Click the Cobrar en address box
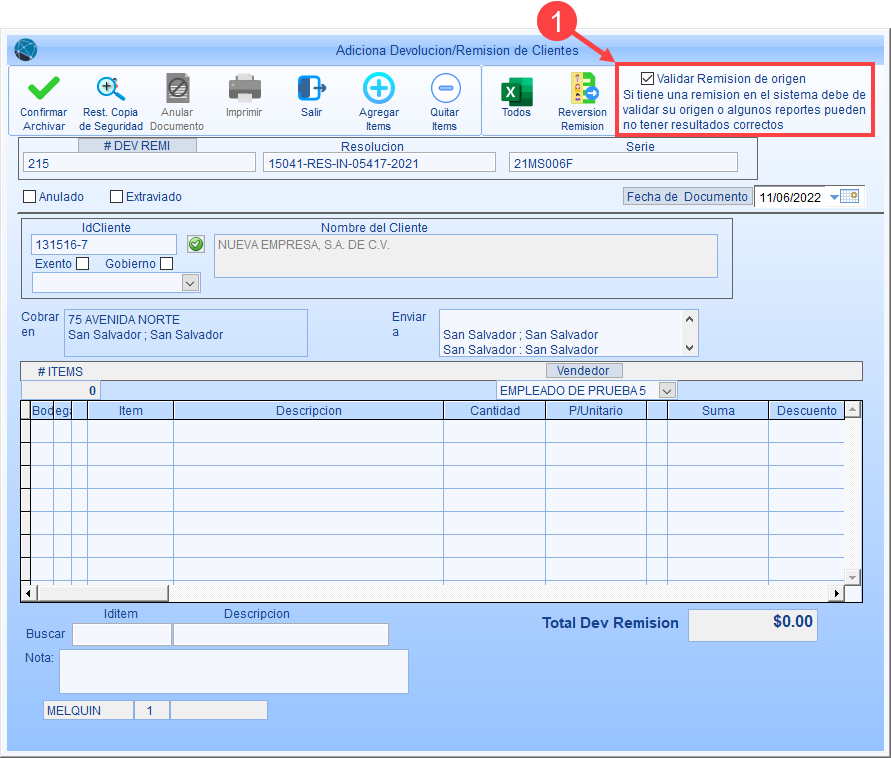 point(186,333)
